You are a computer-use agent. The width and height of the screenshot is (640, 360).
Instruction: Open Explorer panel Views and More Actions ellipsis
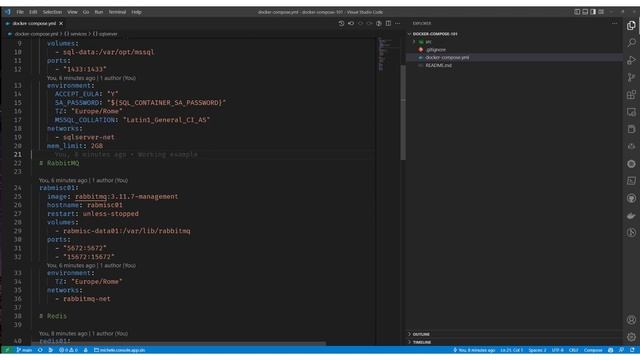point(615,24)
